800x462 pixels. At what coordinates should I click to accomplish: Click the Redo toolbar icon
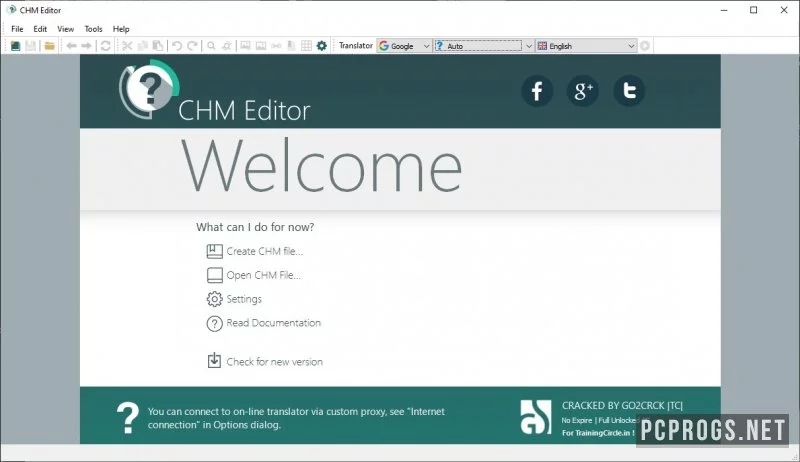192,46
